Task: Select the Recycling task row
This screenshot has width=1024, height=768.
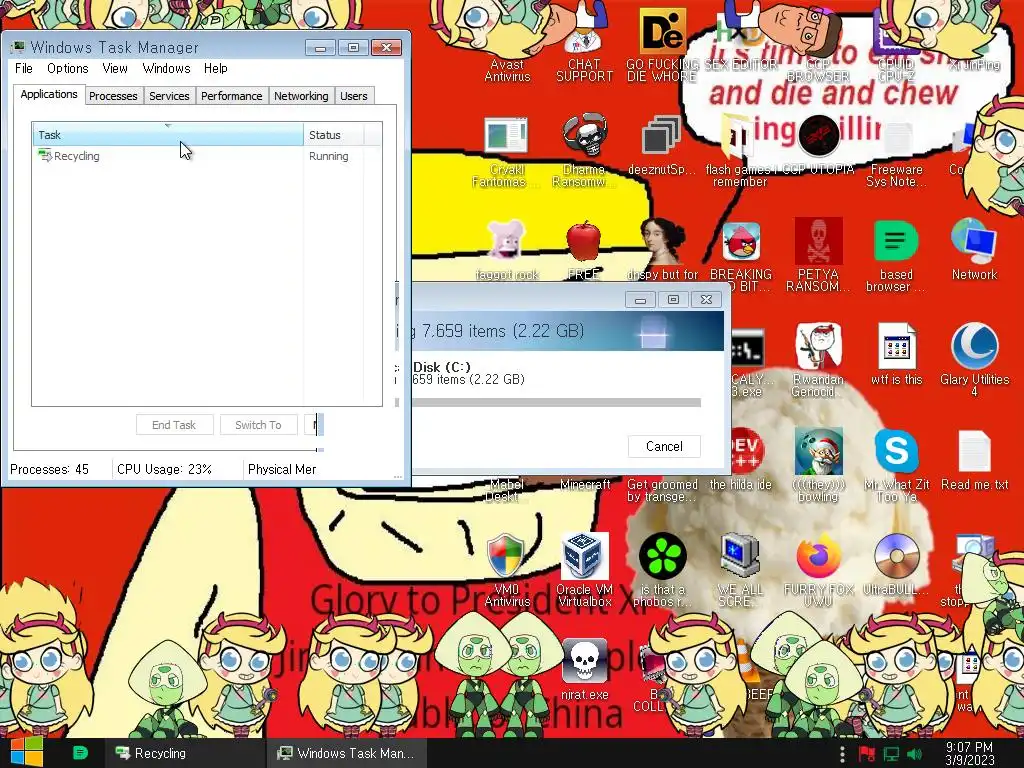Action: click(x=207, y=156)
